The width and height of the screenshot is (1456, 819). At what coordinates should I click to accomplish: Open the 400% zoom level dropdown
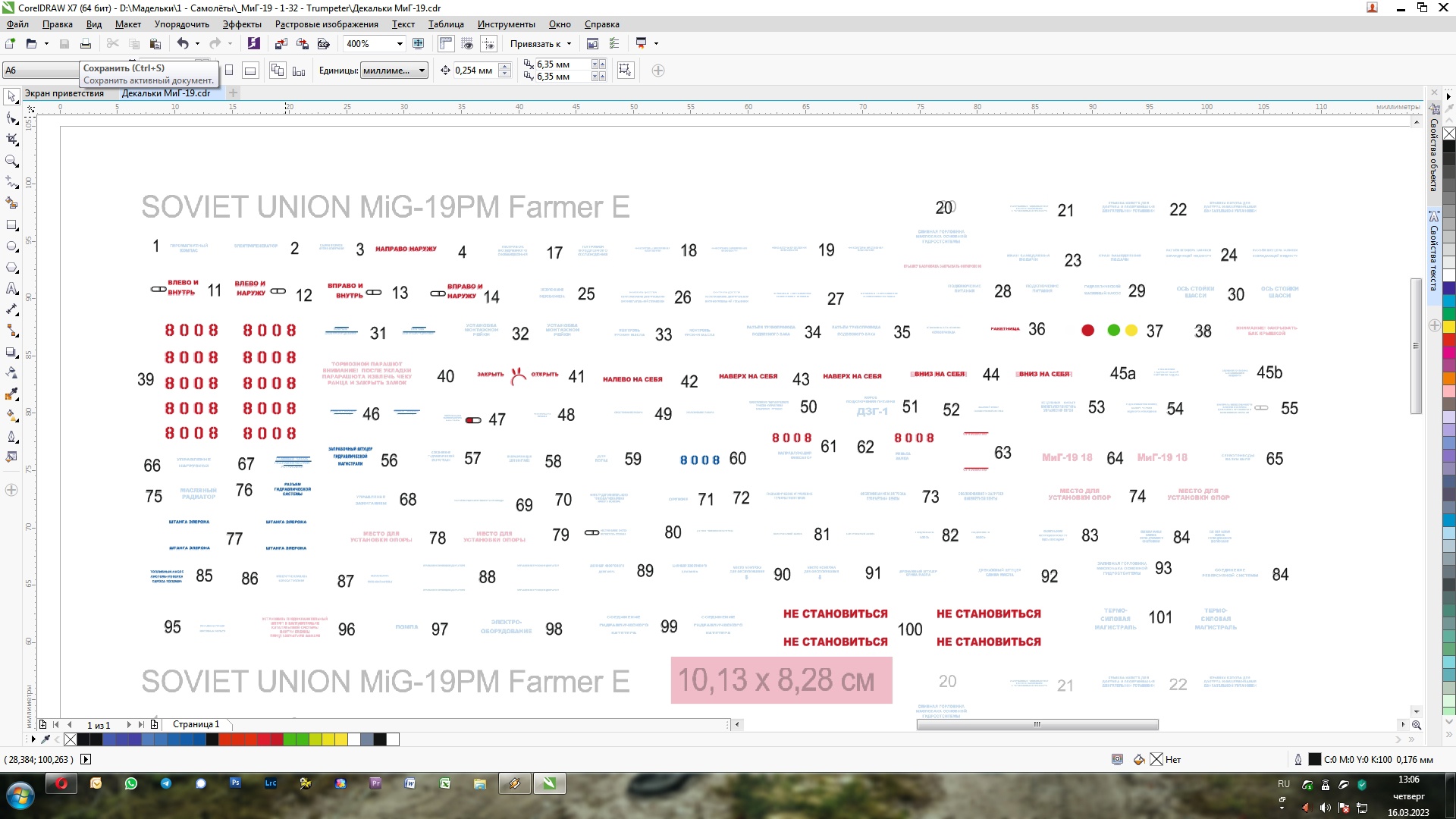[400, 44]
